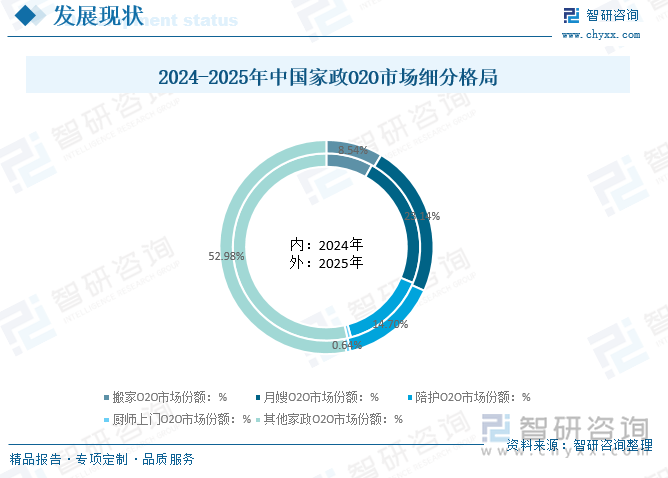The width and height of the screenshot is (668, 478).
Task: Select legend entry 月嫂O2O市场份额：%
Action: tap(317, 397)
